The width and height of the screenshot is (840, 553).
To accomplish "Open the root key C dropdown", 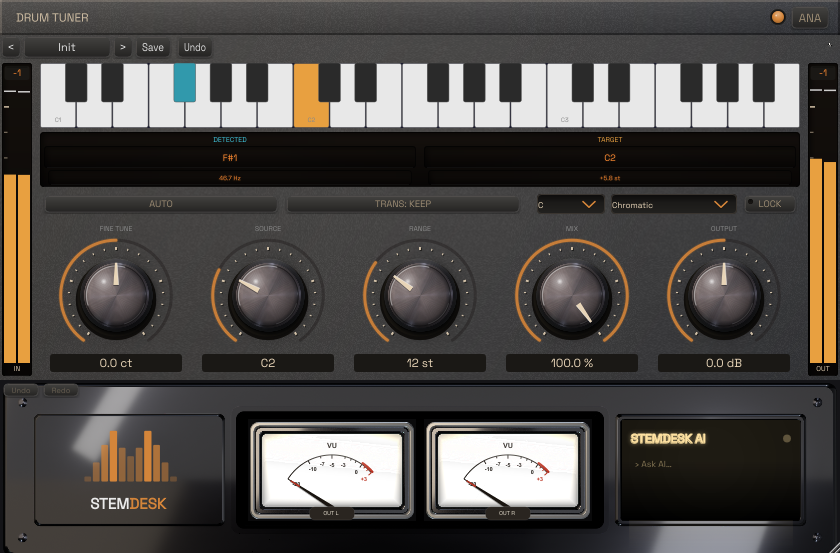I will coord(571,205).
